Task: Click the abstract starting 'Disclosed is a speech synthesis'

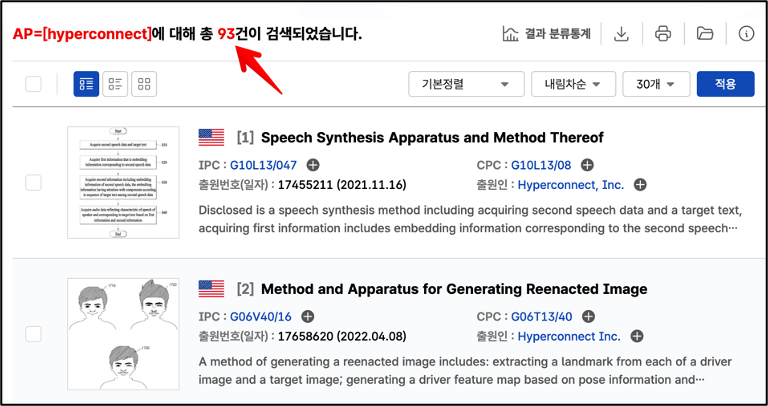Action: pos(471,219)
